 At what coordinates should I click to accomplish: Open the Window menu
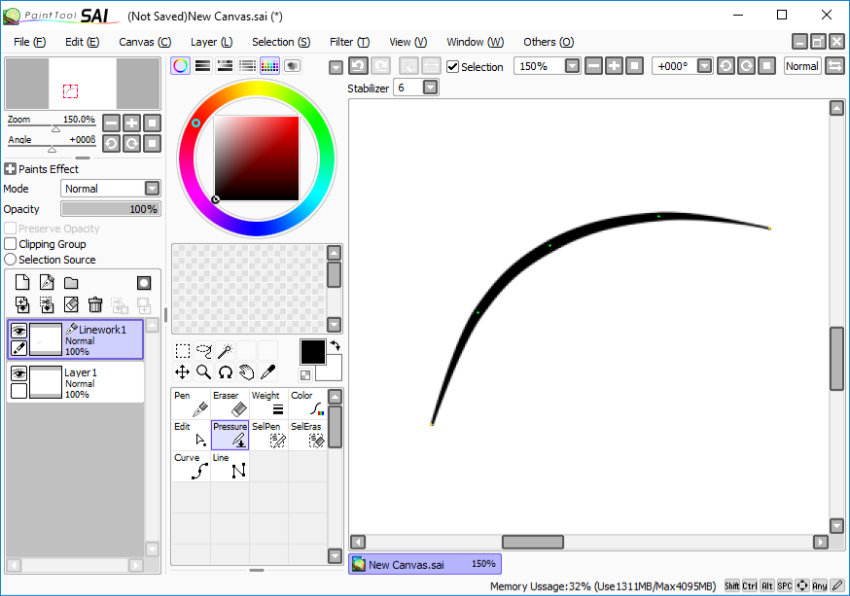[474, 42]
